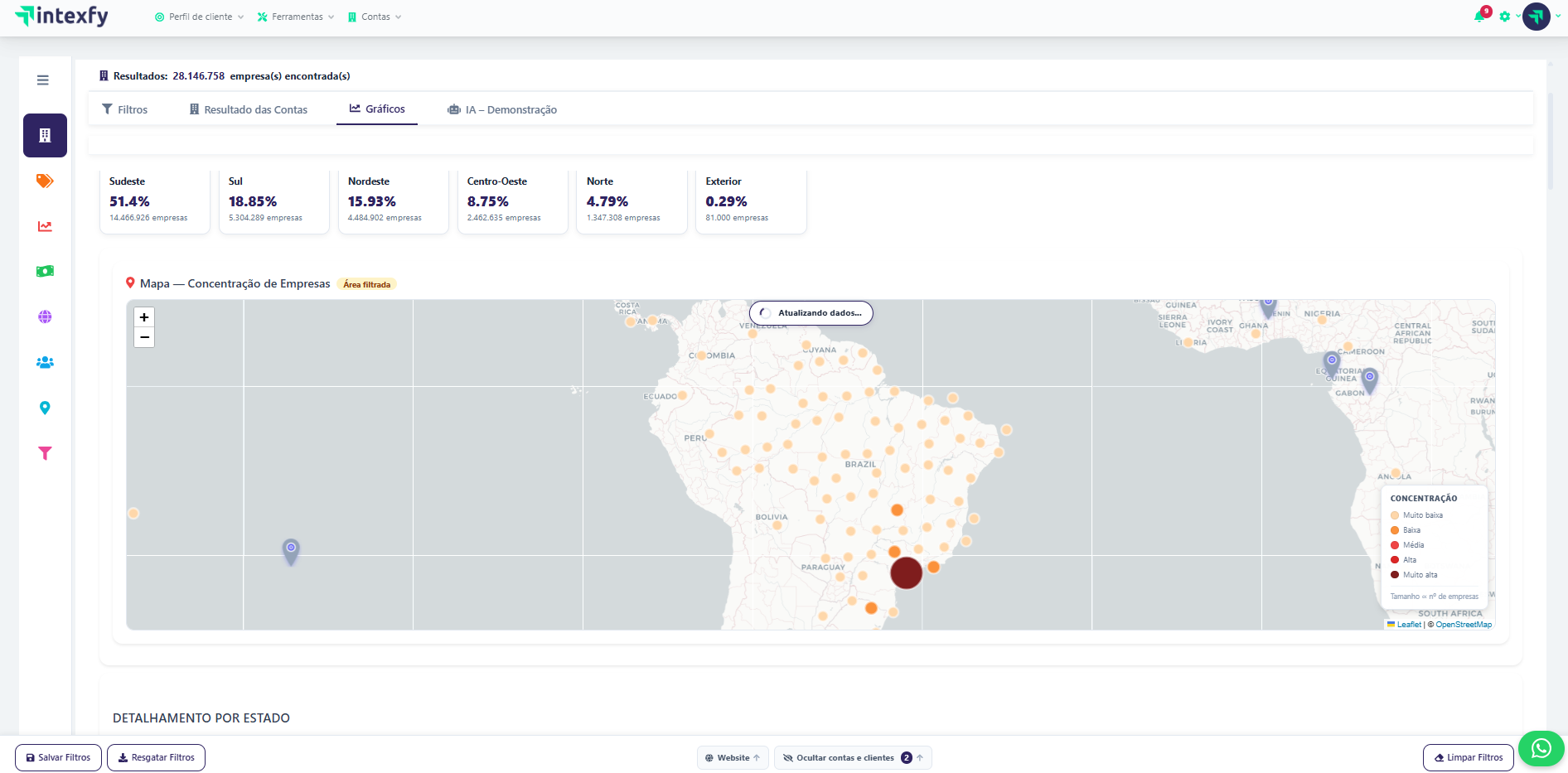
Task: Expand the Website filter chip
Action: [x=733, y=757]
